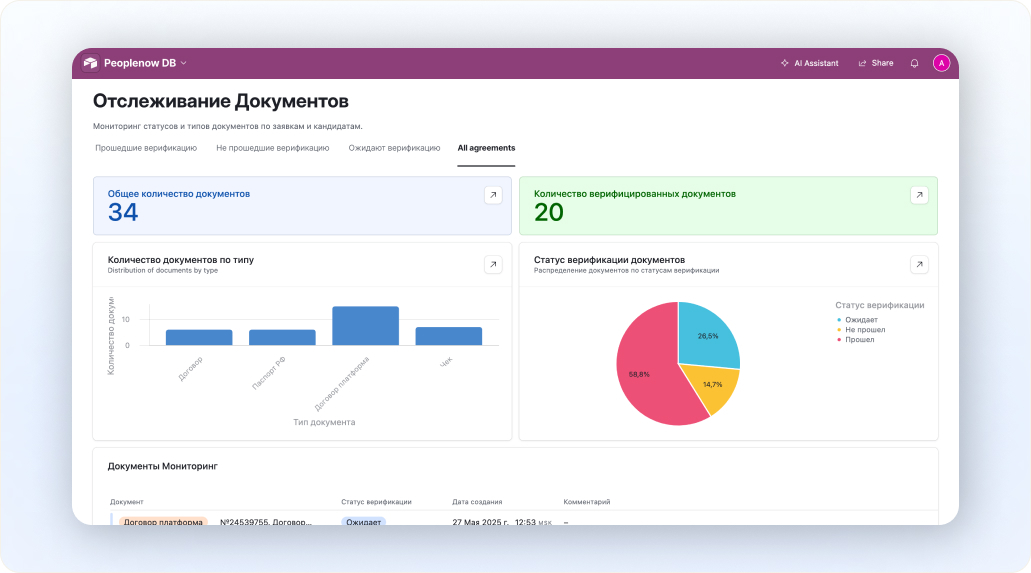Click Дата создания column header

pos(477,502)
